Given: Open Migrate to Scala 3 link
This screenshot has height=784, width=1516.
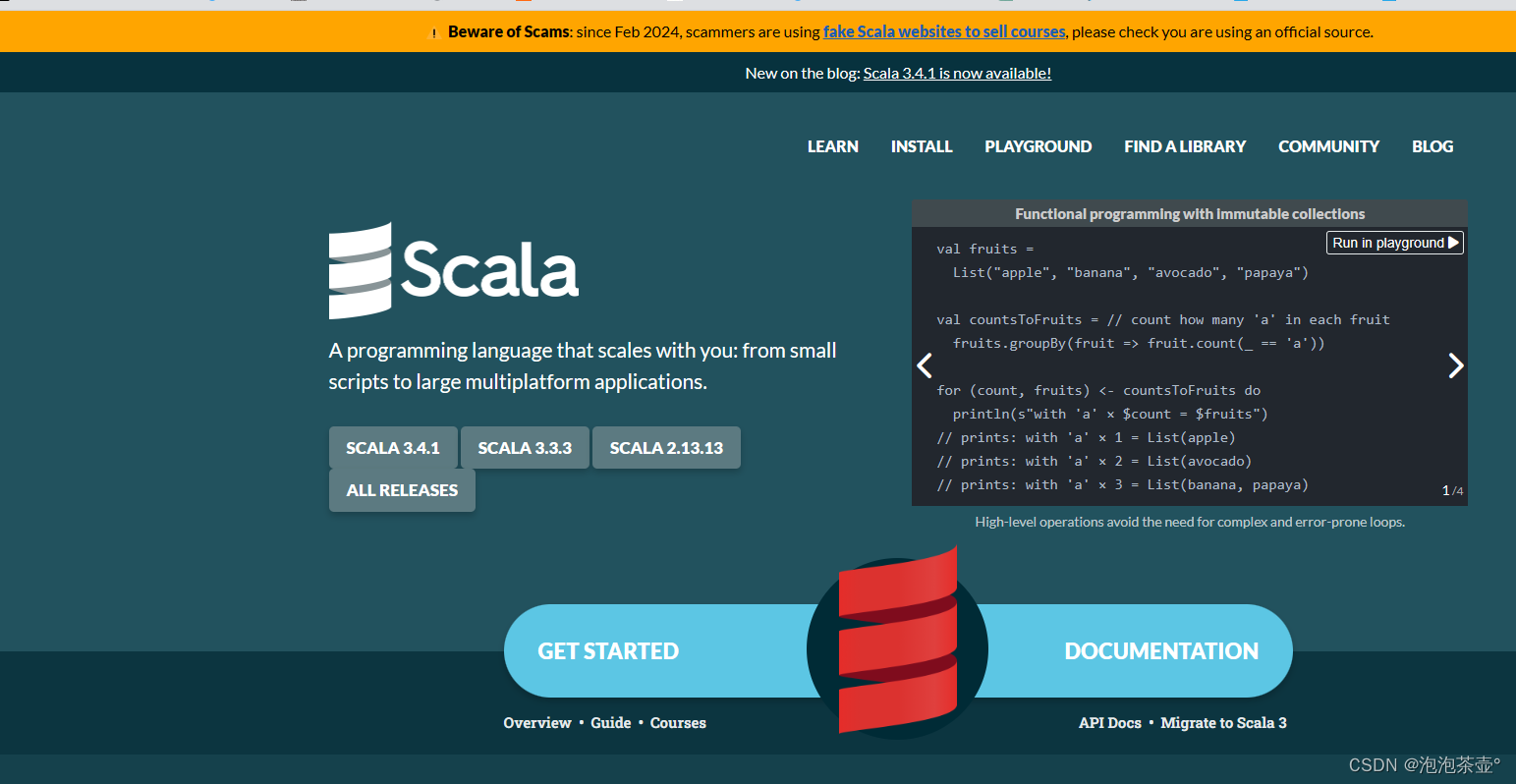Looking at the screenshot, I should click(x=1223, y=723).
